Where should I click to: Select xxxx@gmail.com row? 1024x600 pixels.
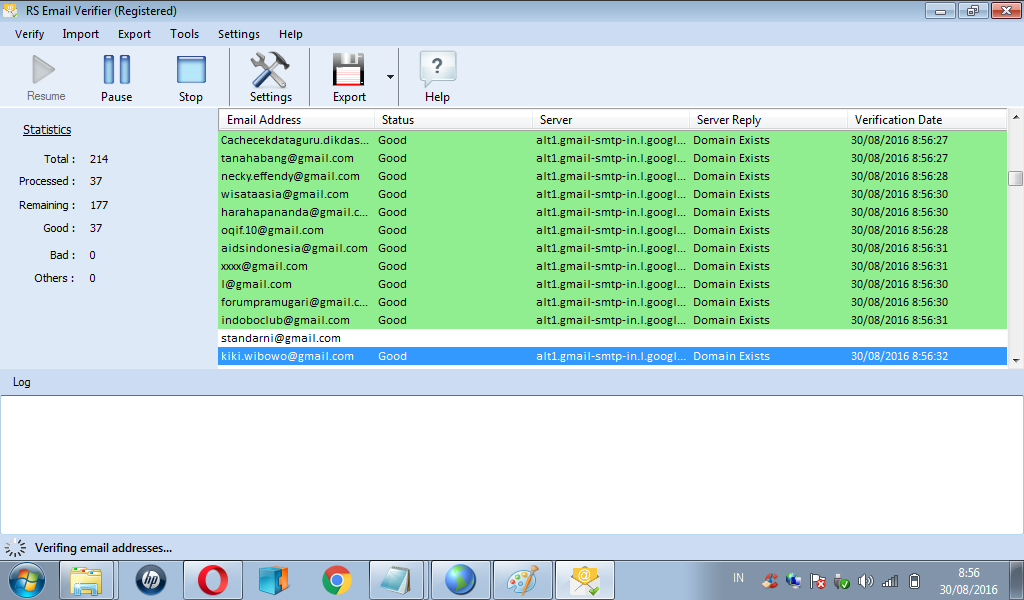(x=612, y=266)
